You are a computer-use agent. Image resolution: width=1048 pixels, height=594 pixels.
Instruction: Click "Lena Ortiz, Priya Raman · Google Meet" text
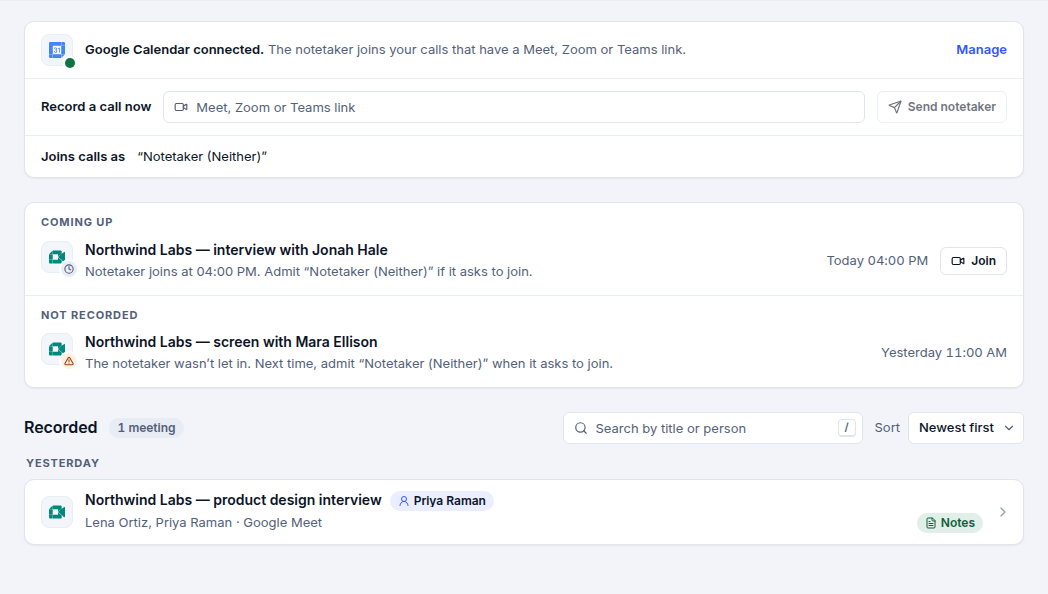pos(203,523)
